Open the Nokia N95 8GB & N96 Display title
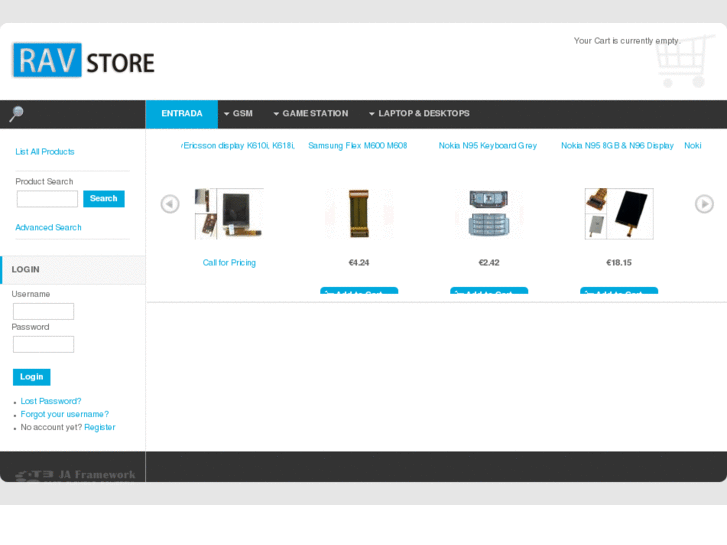 [618, 146]
